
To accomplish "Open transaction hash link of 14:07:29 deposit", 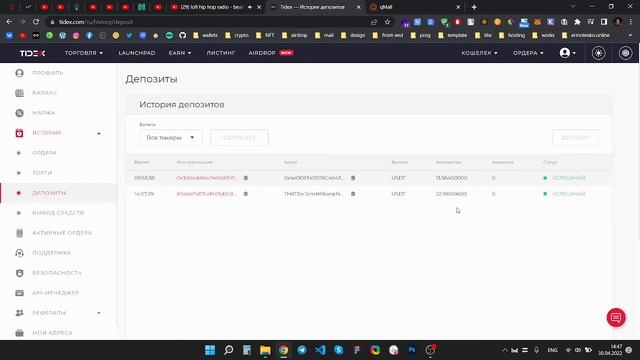I will (x=207, y=194).
